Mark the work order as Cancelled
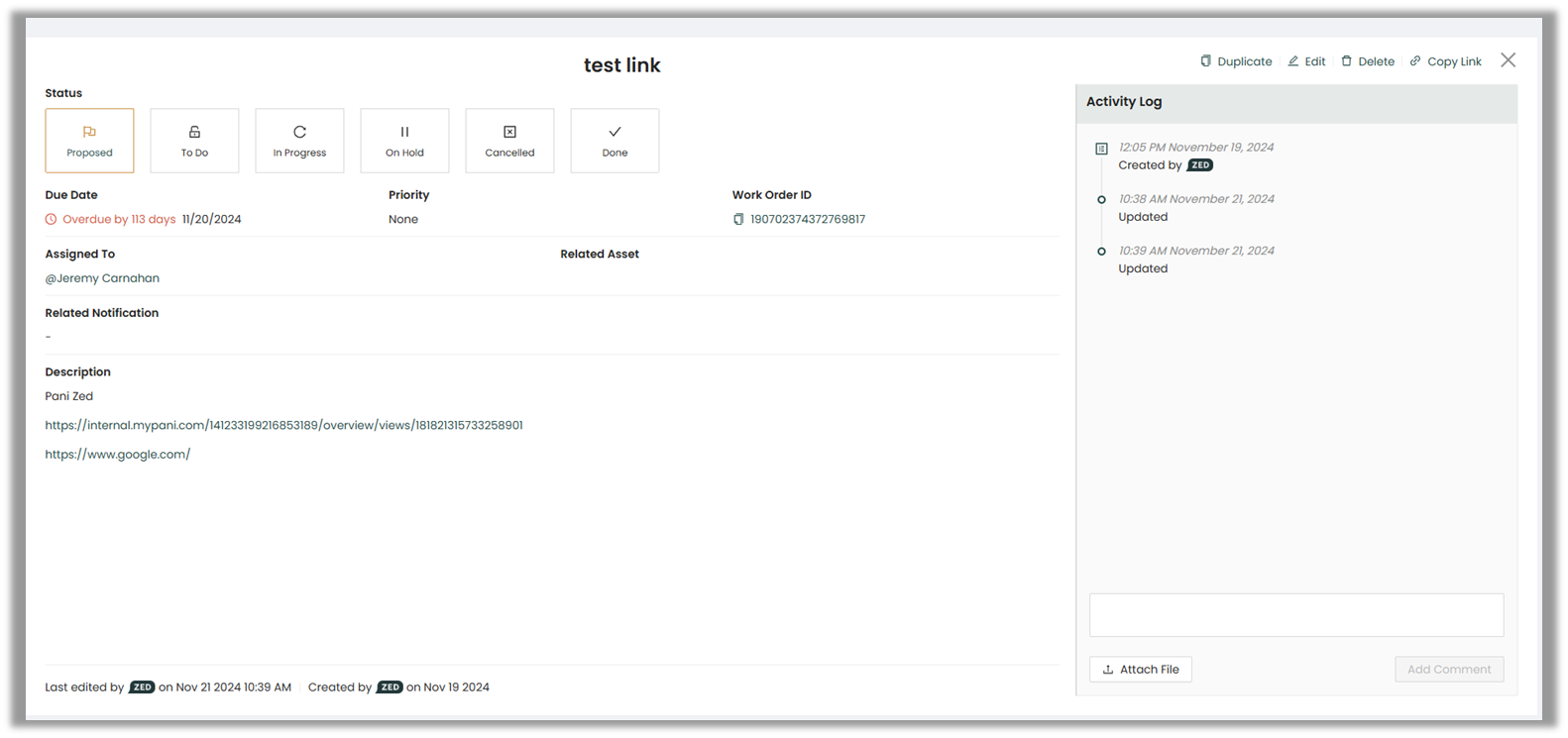 509,141
